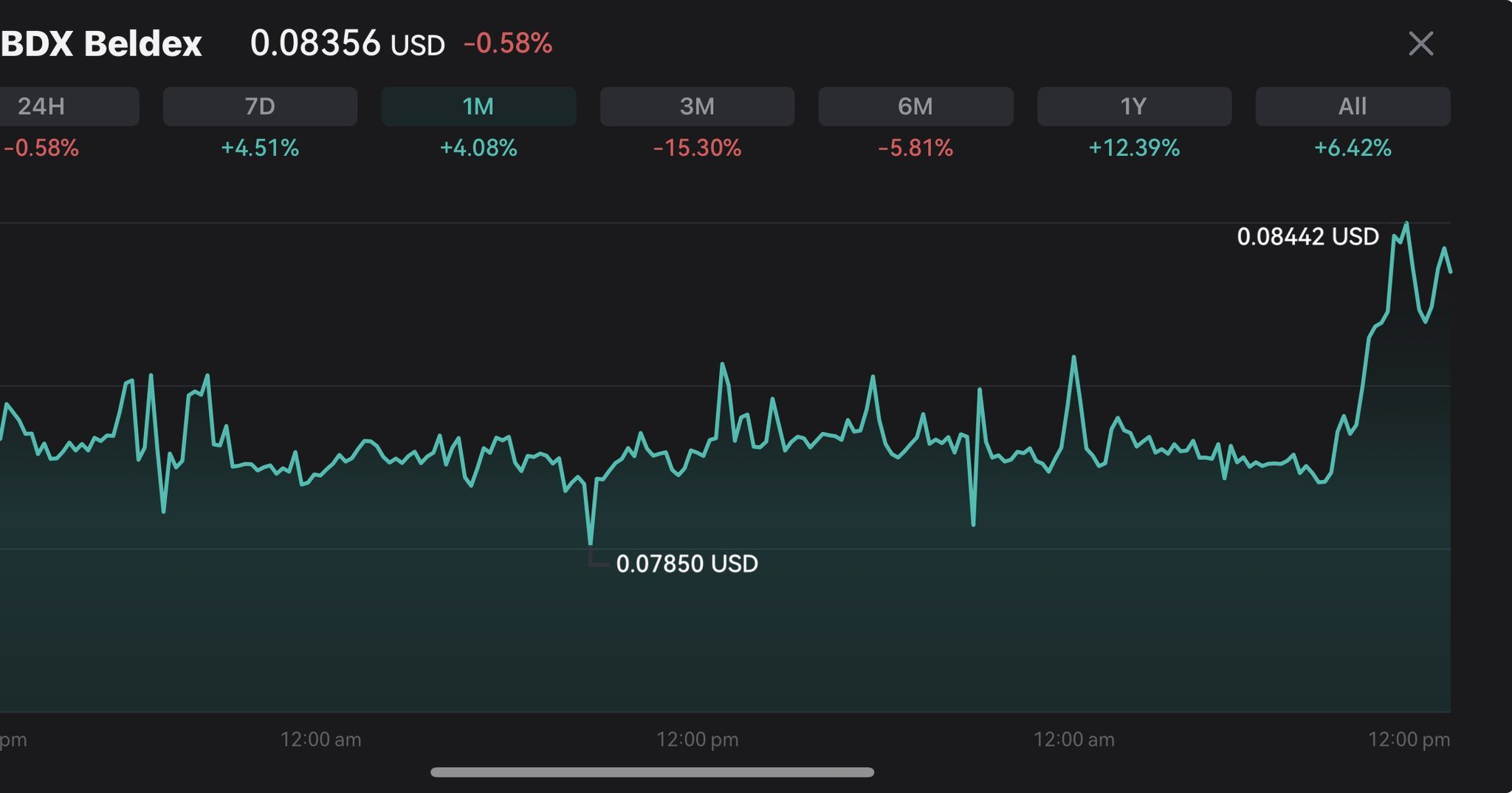View the All time range
Screen dimensions: 1512x793
coord(1353,106)
